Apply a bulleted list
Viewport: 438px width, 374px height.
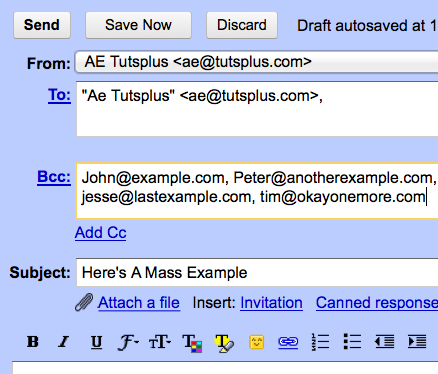[352, 342]
